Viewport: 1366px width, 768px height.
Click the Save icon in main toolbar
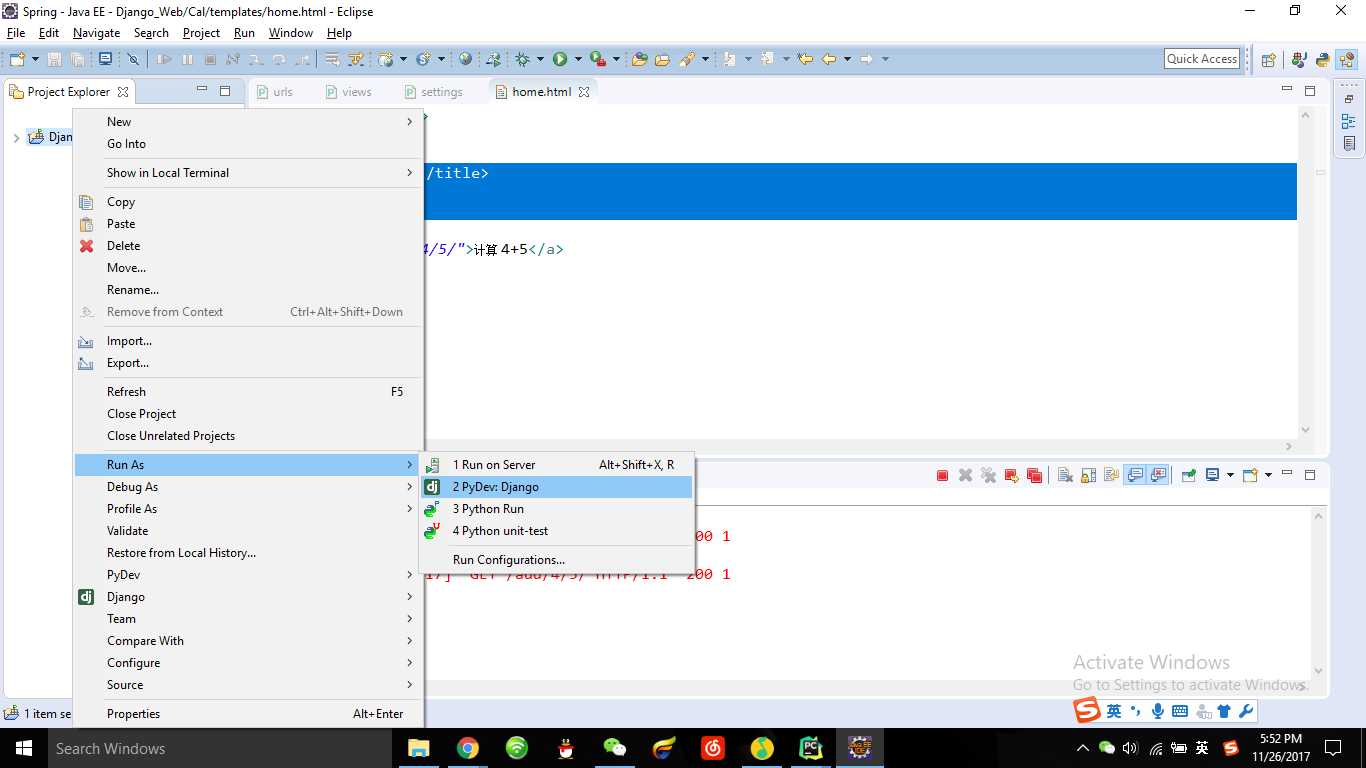[x=54, y=59]
